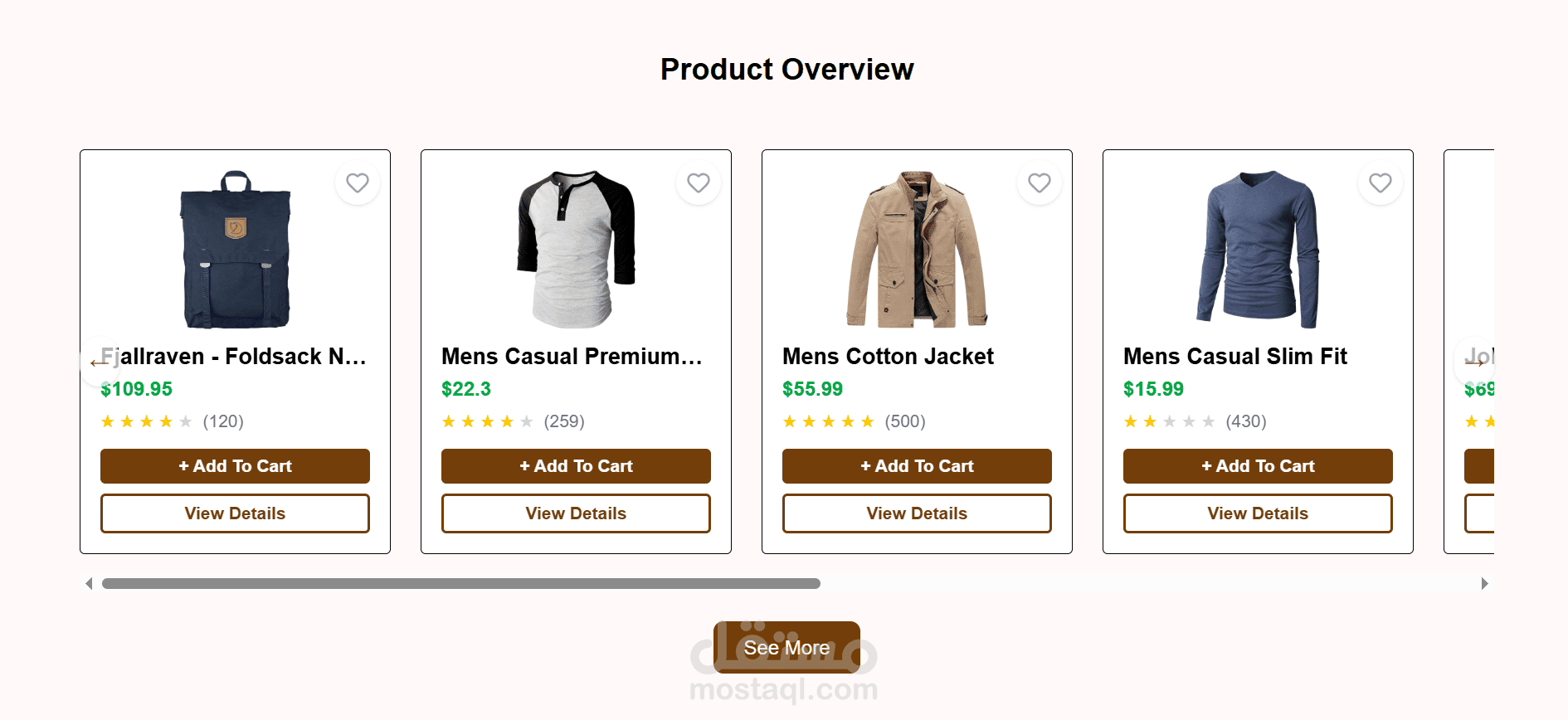This screenshot has width=1568, height=720.
Task: Add Fjallraven Foldsack to cart
Action: pos(235,466)
